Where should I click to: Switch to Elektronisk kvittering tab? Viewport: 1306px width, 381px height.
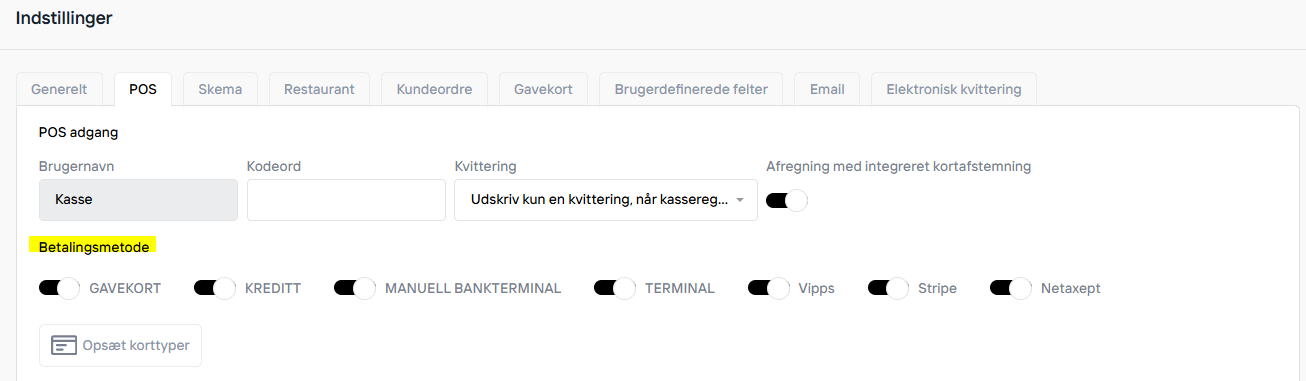[954, 89]
